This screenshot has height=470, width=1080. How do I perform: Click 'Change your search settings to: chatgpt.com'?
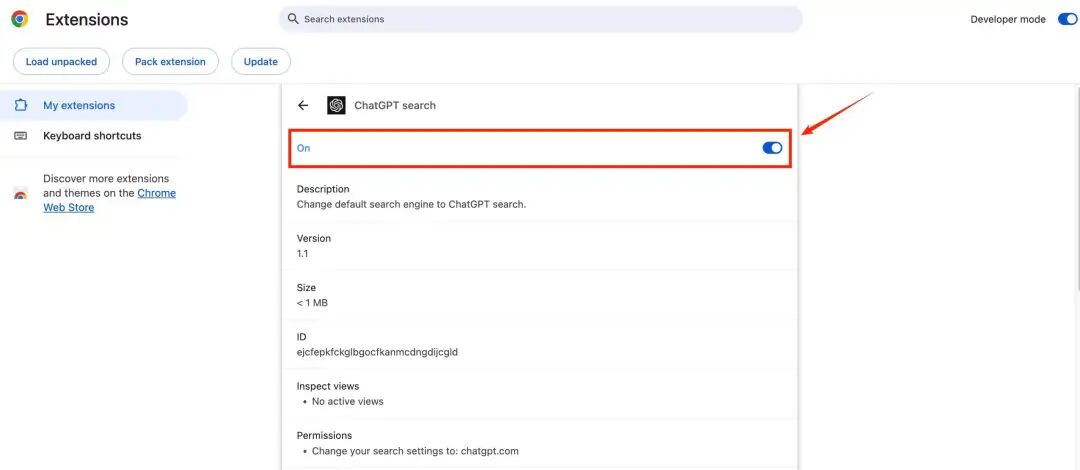(415, 451)
